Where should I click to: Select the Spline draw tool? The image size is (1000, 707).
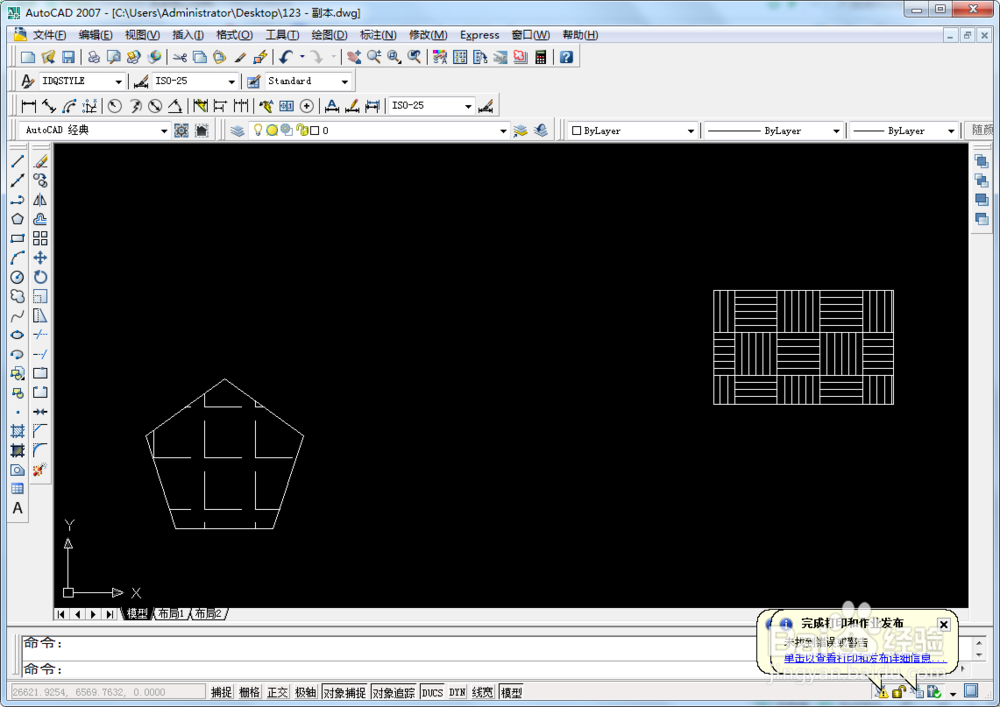pyautogui.click(x=17, y=316)
